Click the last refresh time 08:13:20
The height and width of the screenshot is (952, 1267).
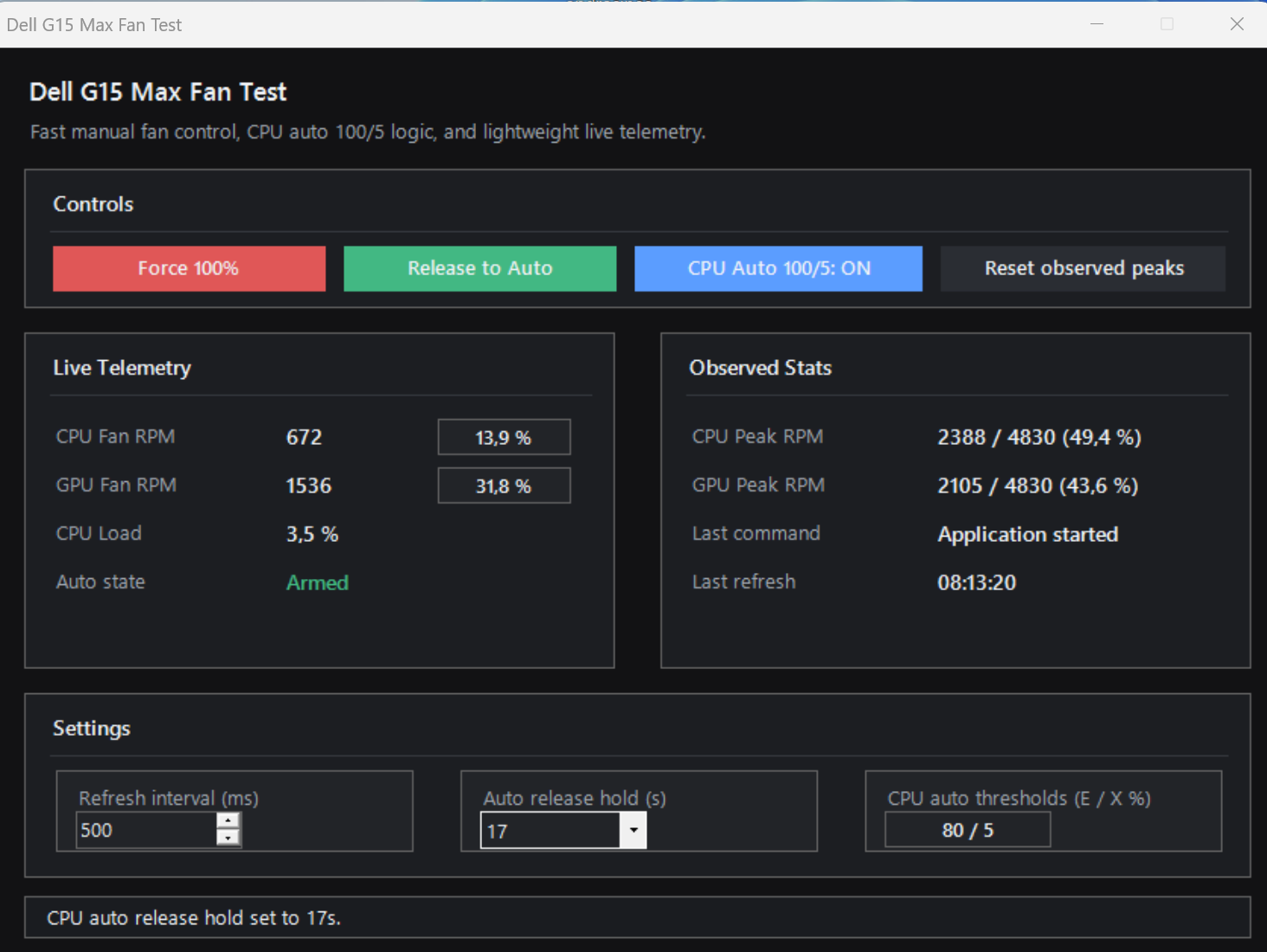977,582
